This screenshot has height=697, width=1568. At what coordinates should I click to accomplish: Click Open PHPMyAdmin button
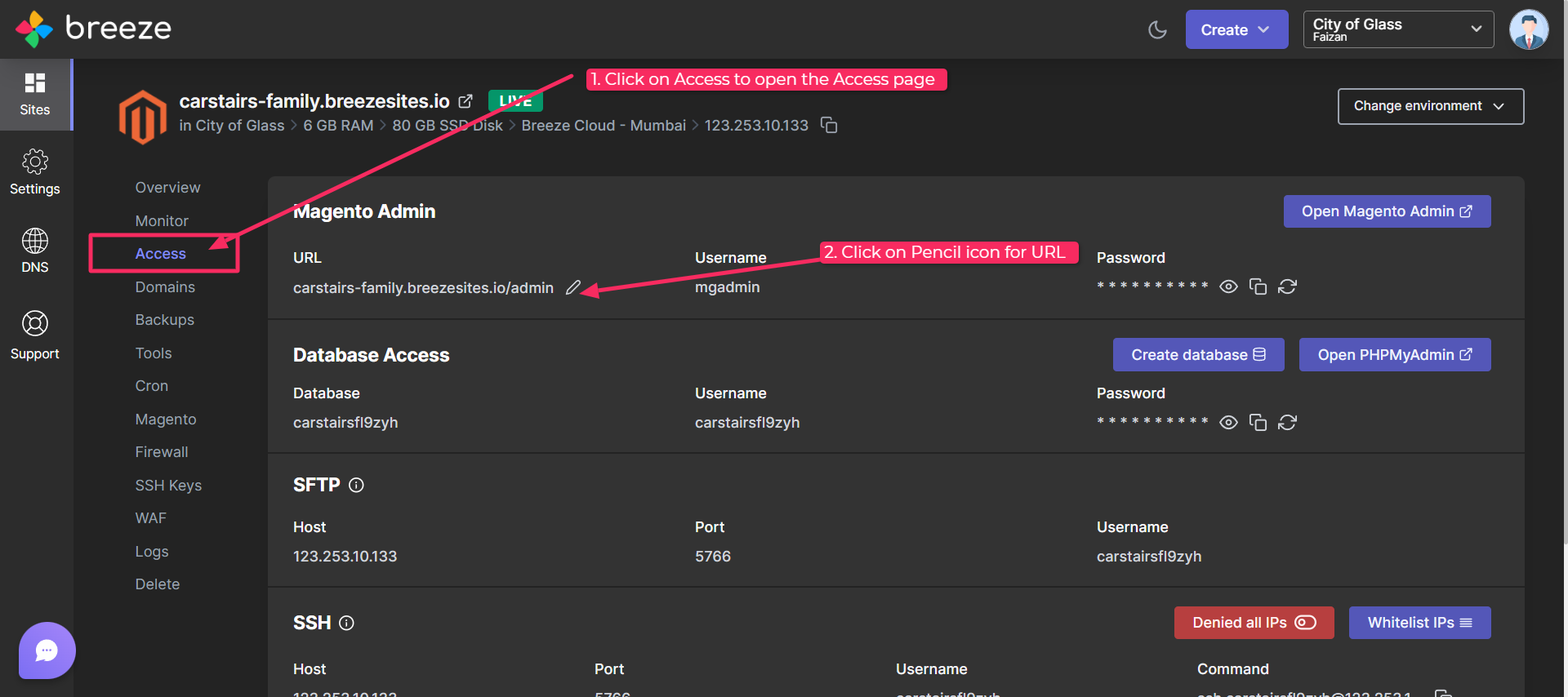[1395, 355]
